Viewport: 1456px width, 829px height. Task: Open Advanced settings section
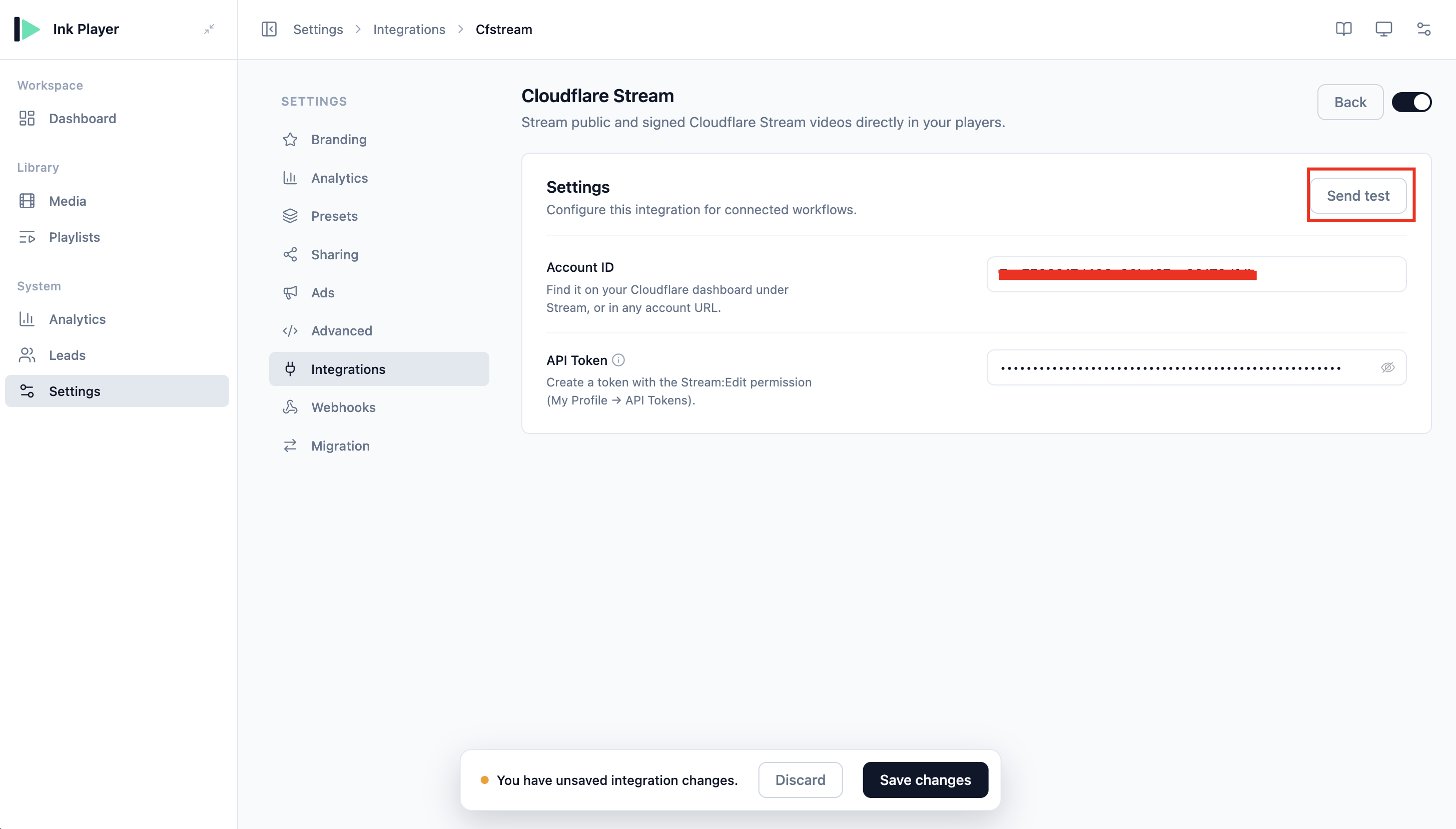tap(379, 331)
